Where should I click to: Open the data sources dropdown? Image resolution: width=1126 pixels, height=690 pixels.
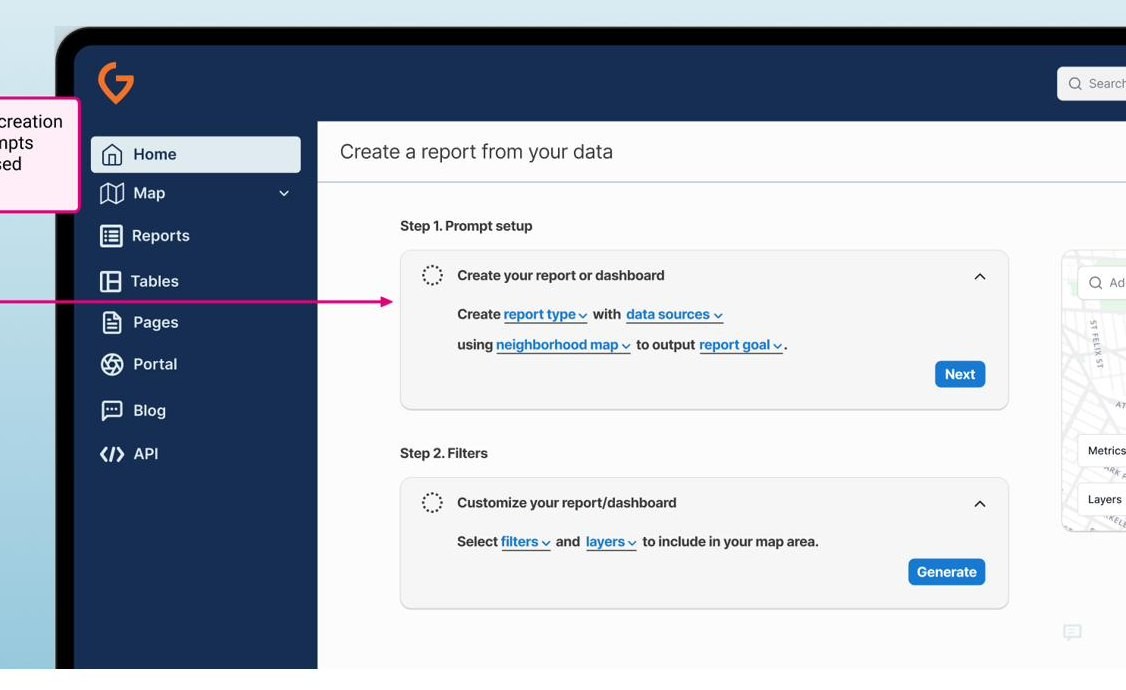point(674,314)
